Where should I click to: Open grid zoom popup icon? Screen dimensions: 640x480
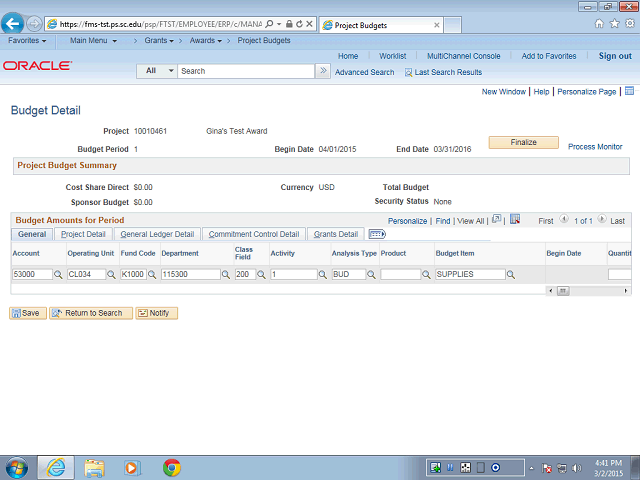[496, 219]
